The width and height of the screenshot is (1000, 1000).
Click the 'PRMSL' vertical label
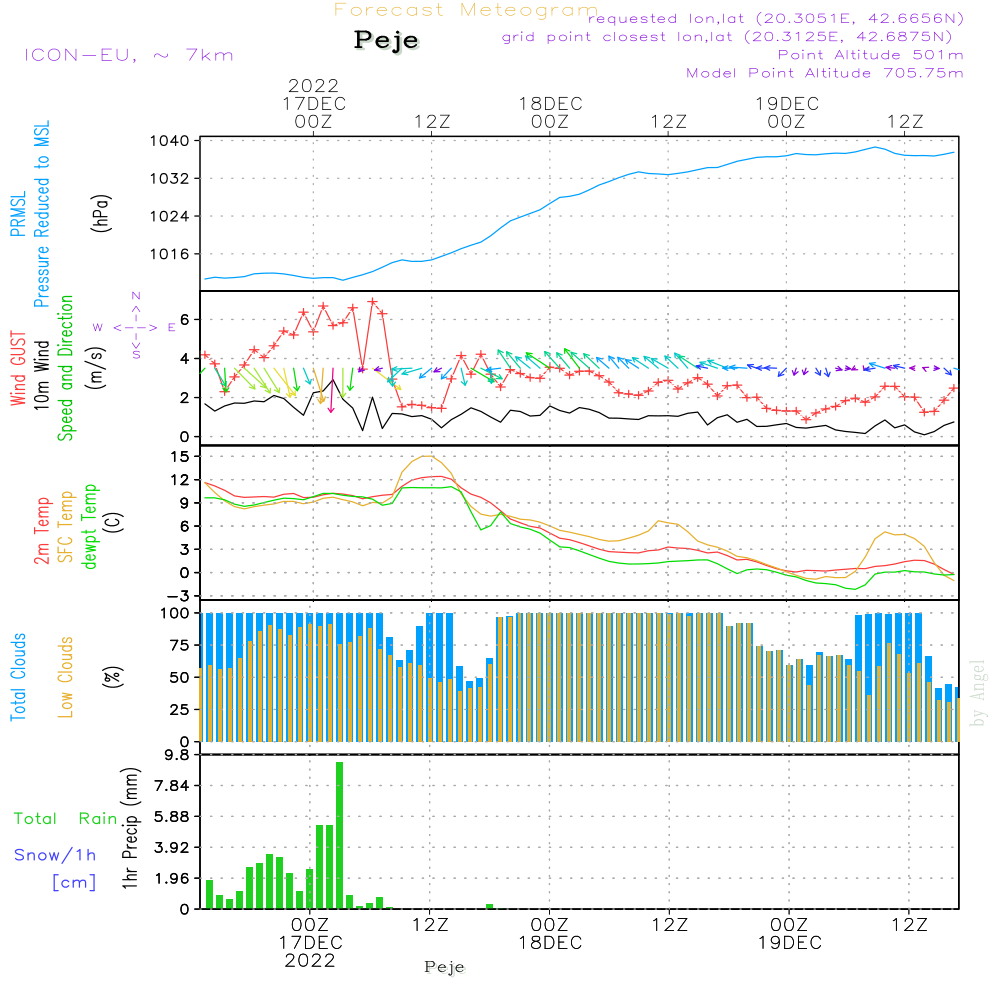pyautogui.click(x=18, y=214)
